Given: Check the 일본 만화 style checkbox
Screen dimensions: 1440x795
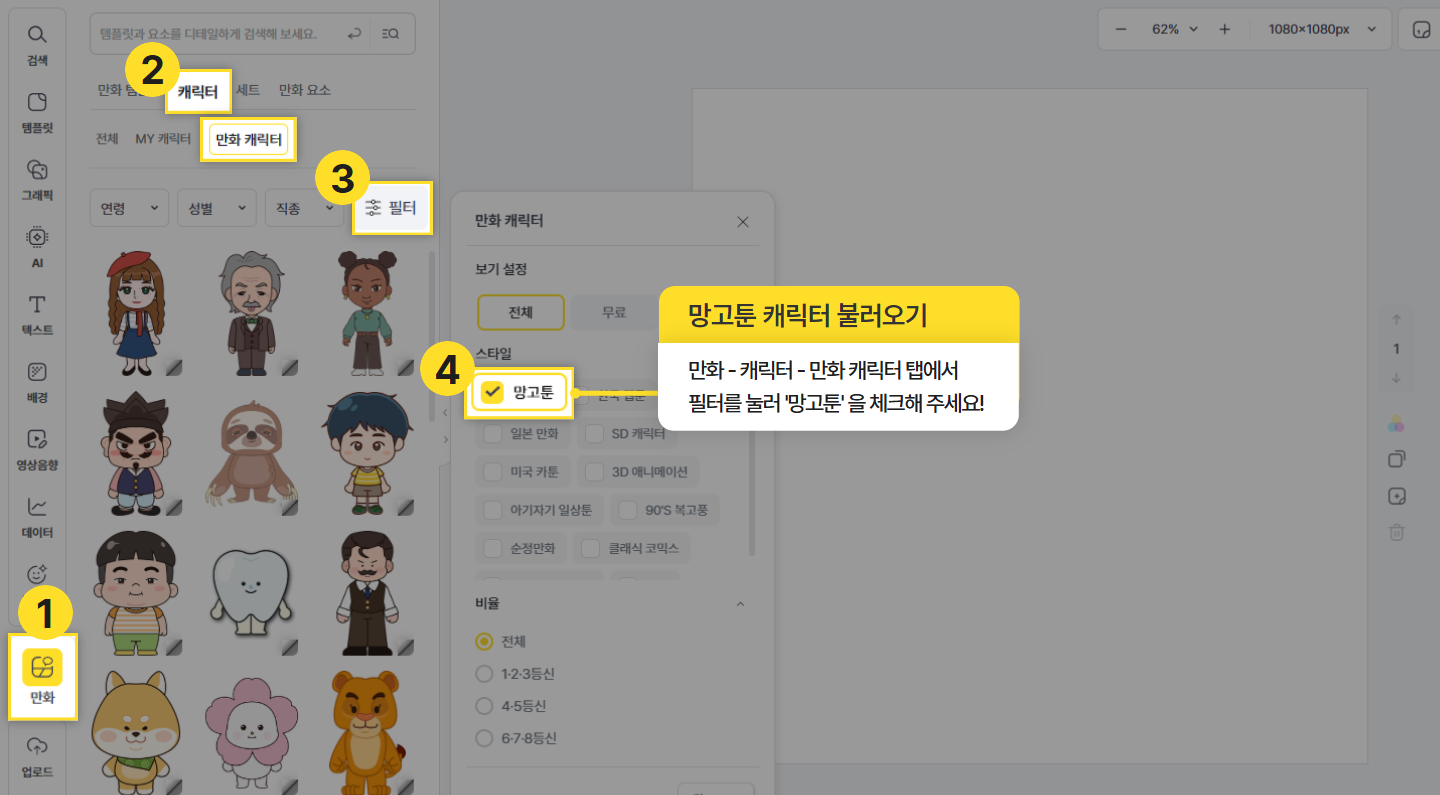Looking at the screenshot, I should (493, 434).
